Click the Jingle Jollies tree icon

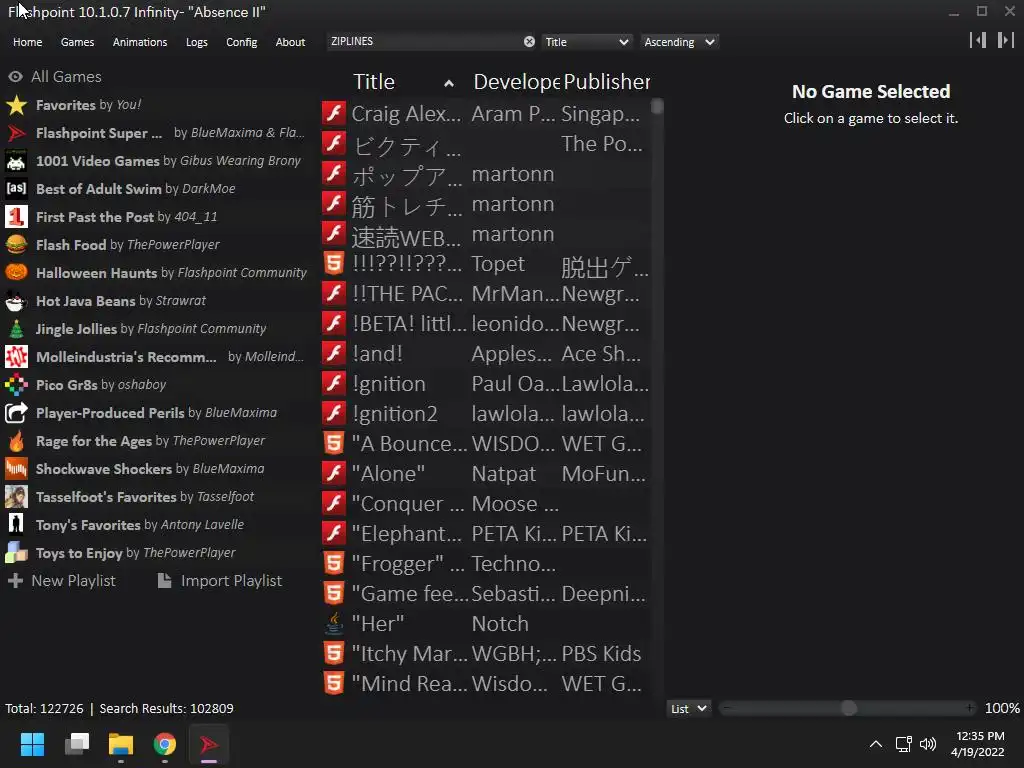click(16, 329)
